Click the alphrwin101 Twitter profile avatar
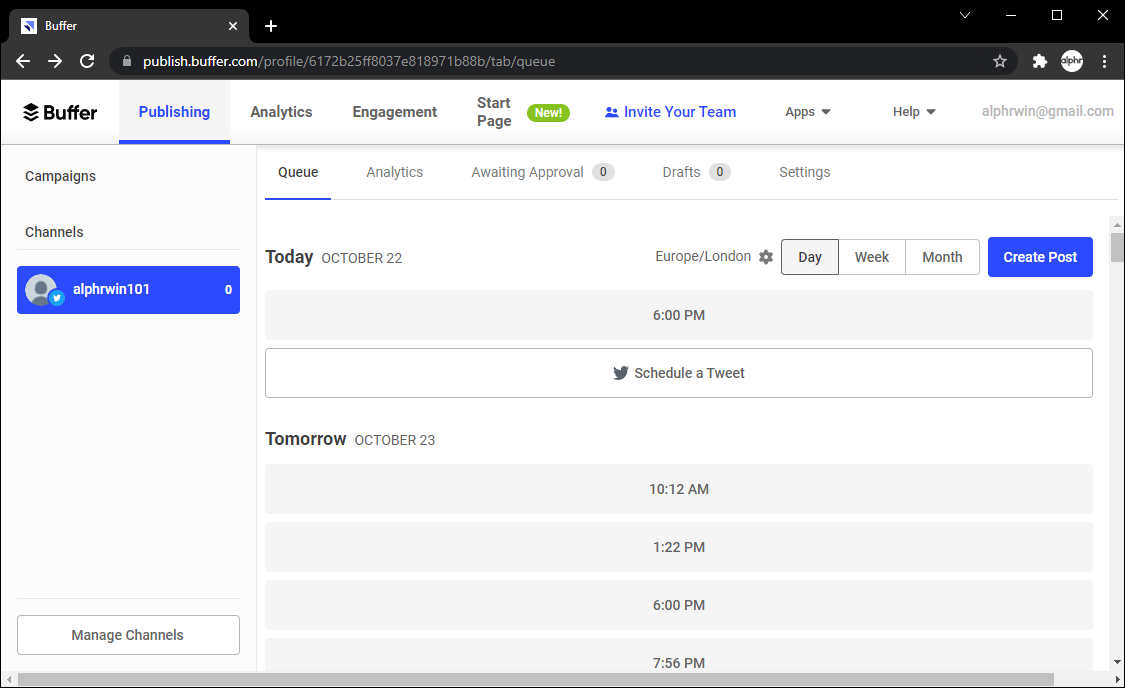This screenshot has height=688, width=1125. [42, 290]
